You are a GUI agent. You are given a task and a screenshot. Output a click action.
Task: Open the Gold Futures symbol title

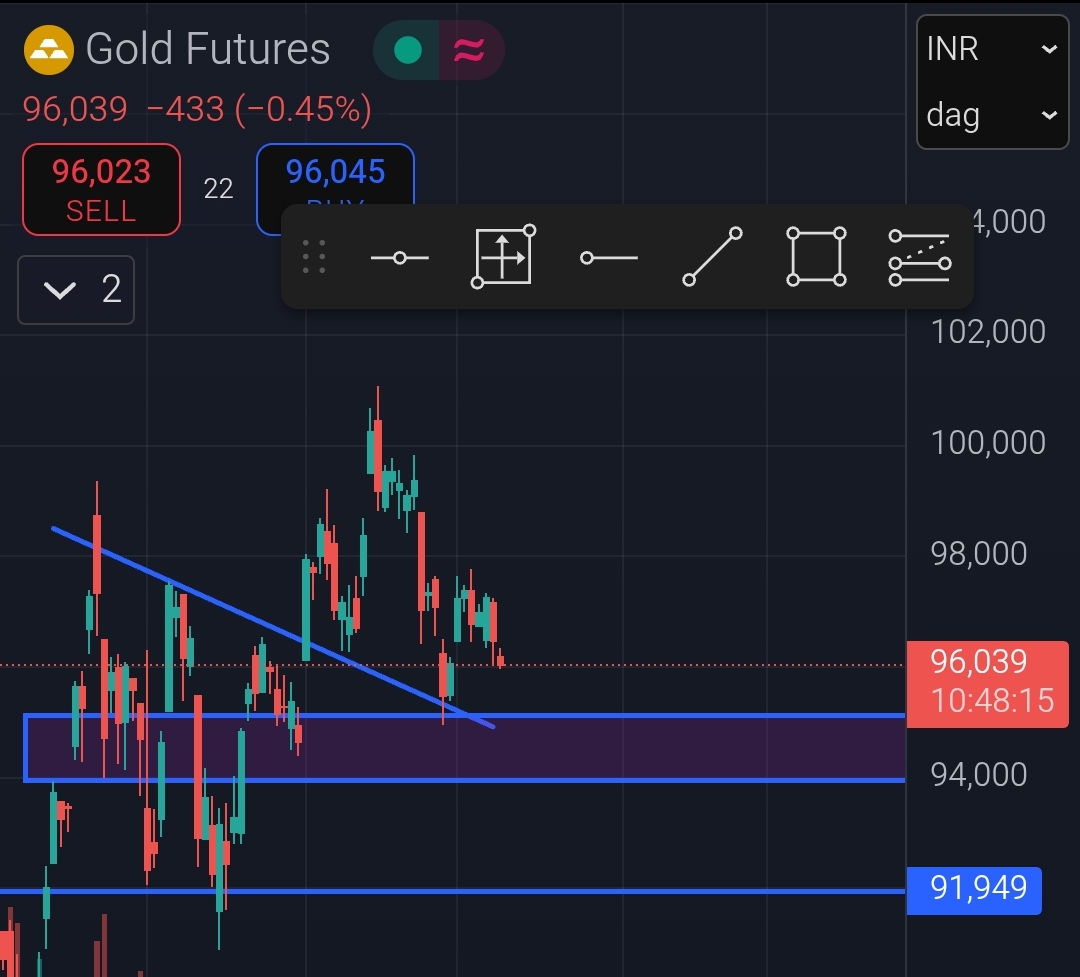208,49
